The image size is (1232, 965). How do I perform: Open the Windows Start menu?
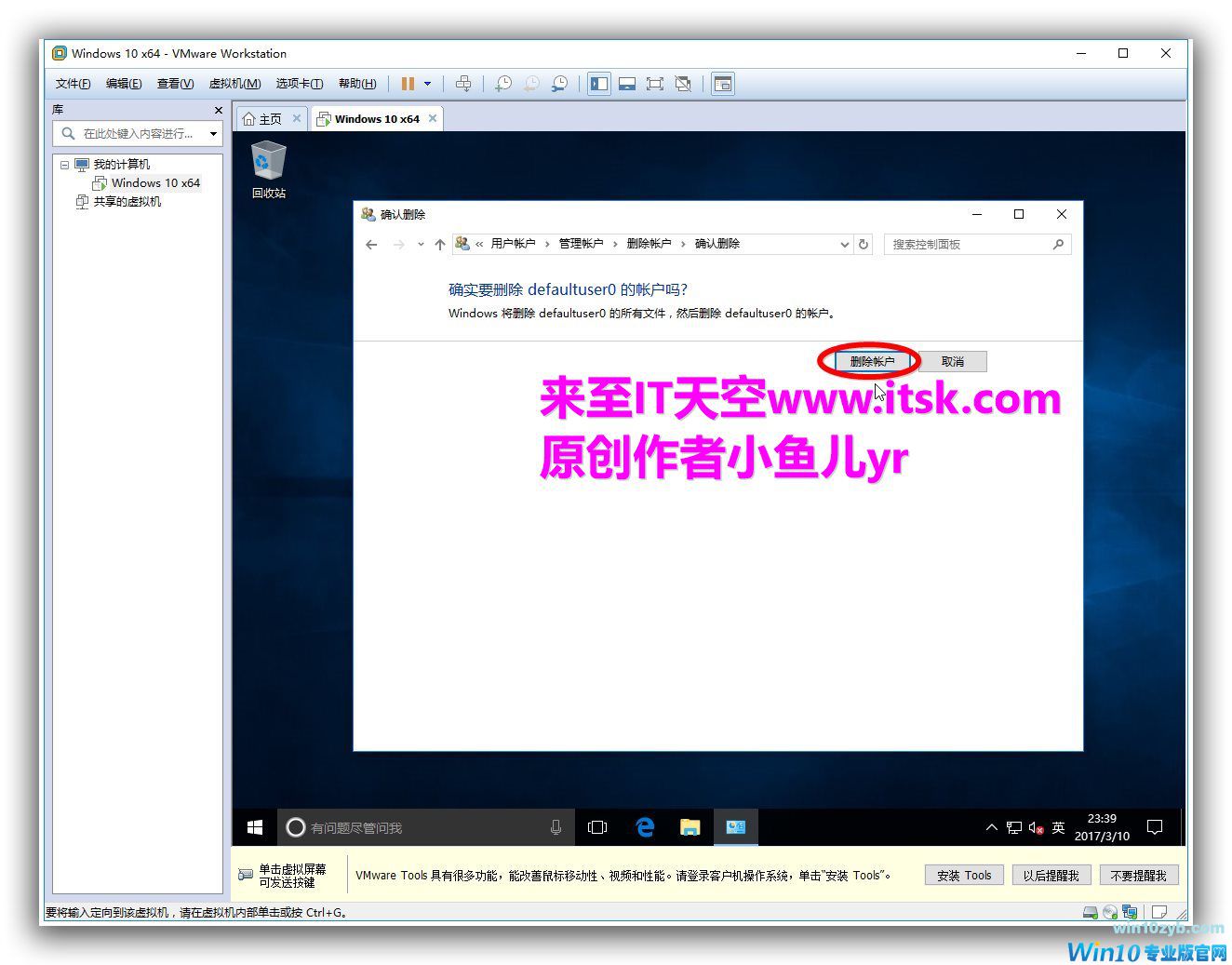coord(255,827)
